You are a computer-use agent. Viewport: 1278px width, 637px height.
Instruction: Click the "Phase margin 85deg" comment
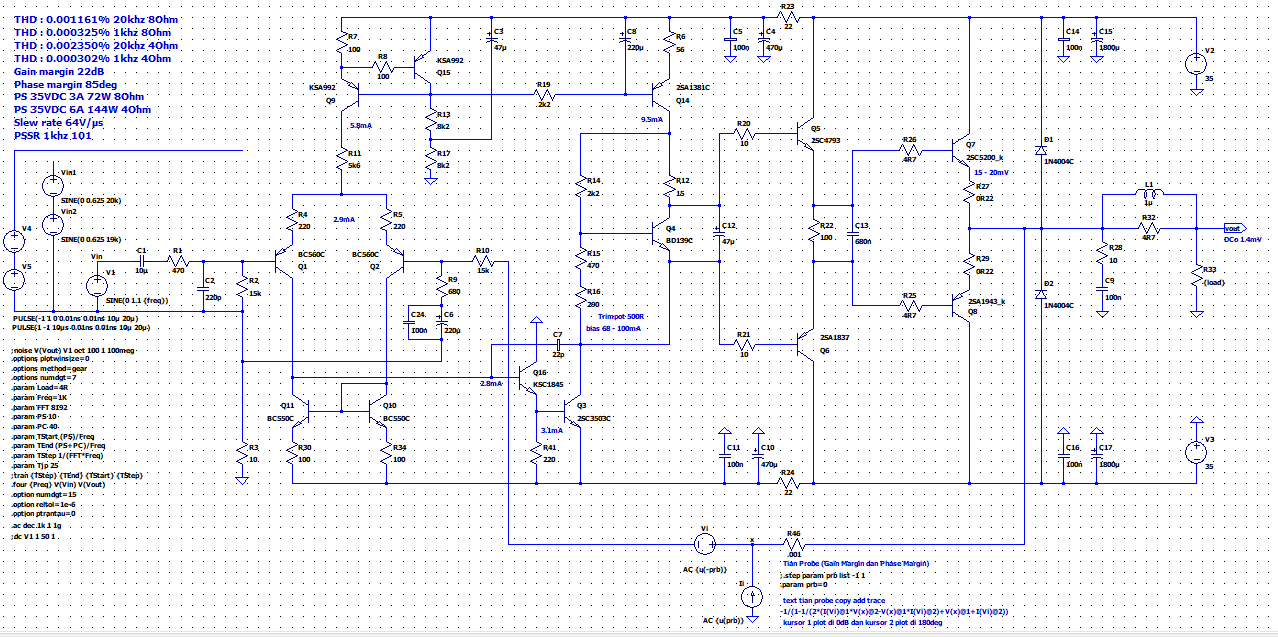coord(65,84)
